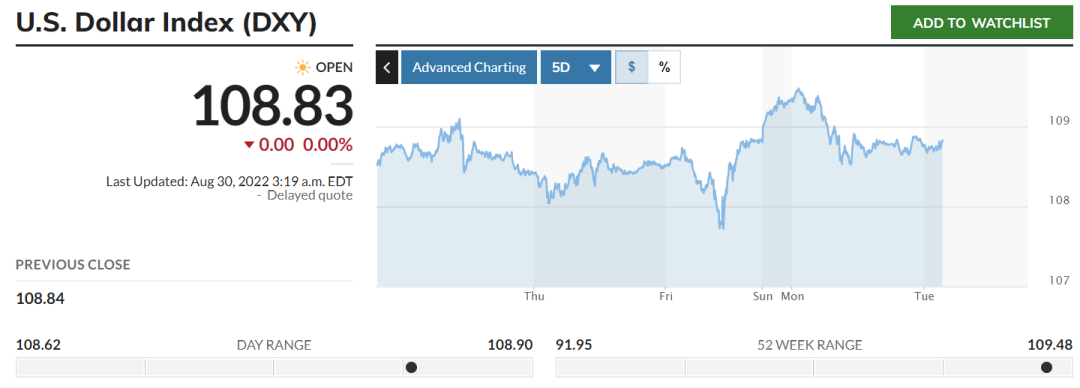Click the Previous Close value 108.84
This screenshot has height=388, width=1080.
(x=40, y=299)
